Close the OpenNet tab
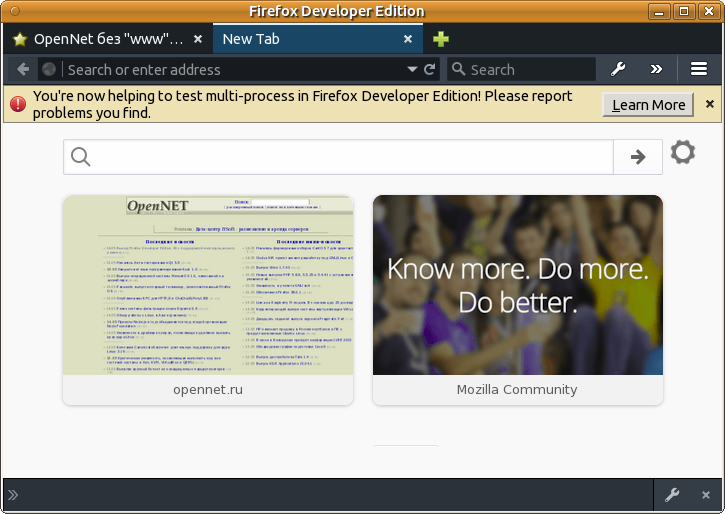Screen dimensions: 725x514 click(x=198, y=39)
